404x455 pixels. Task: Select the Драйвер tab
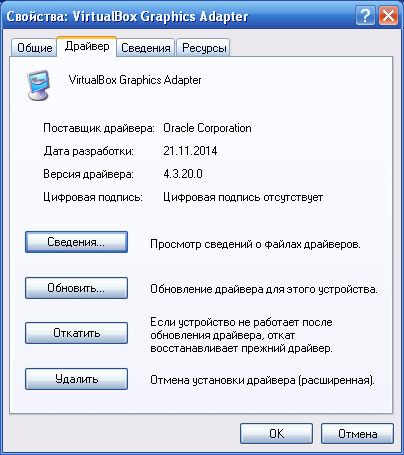coord(87,46)
